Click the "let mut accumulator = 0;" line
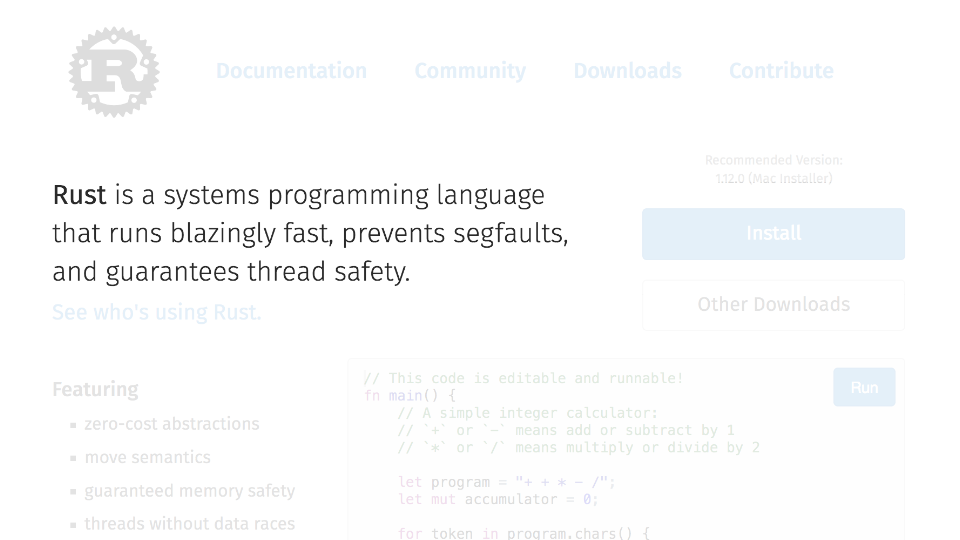This screenshot has width=960, height=540. point(498,500)
